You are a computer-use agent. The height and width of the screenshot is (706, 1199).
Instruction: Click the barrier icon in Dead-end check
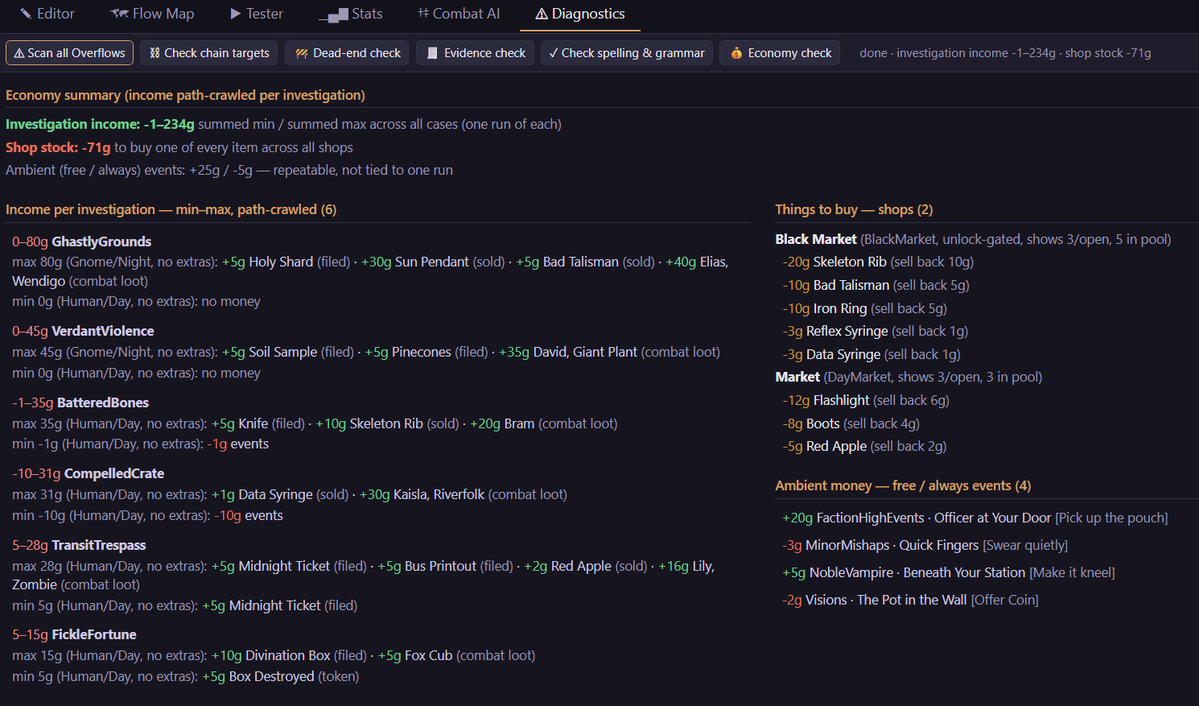pyautogui.click(x=301, y=54)
